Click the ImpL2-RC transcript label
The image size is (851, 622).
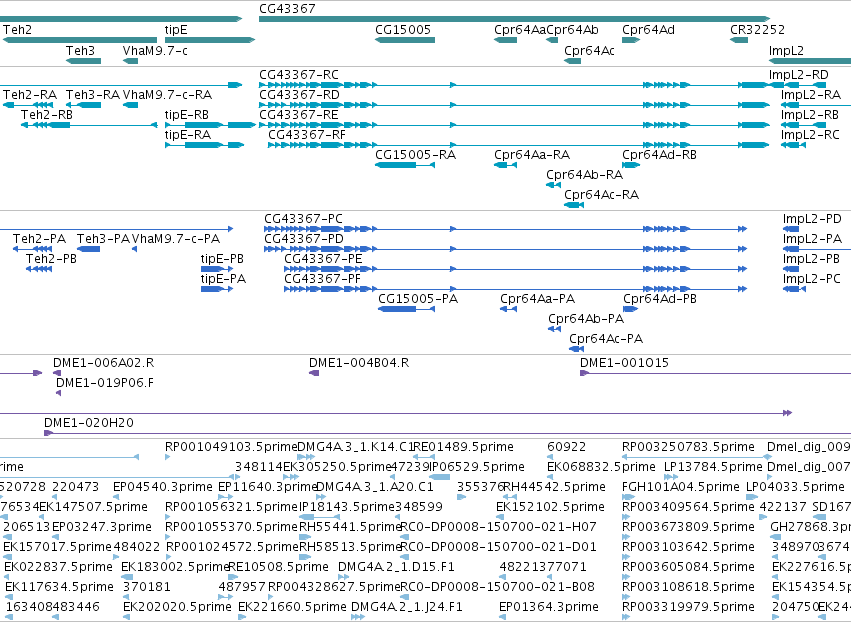[810, 135]
